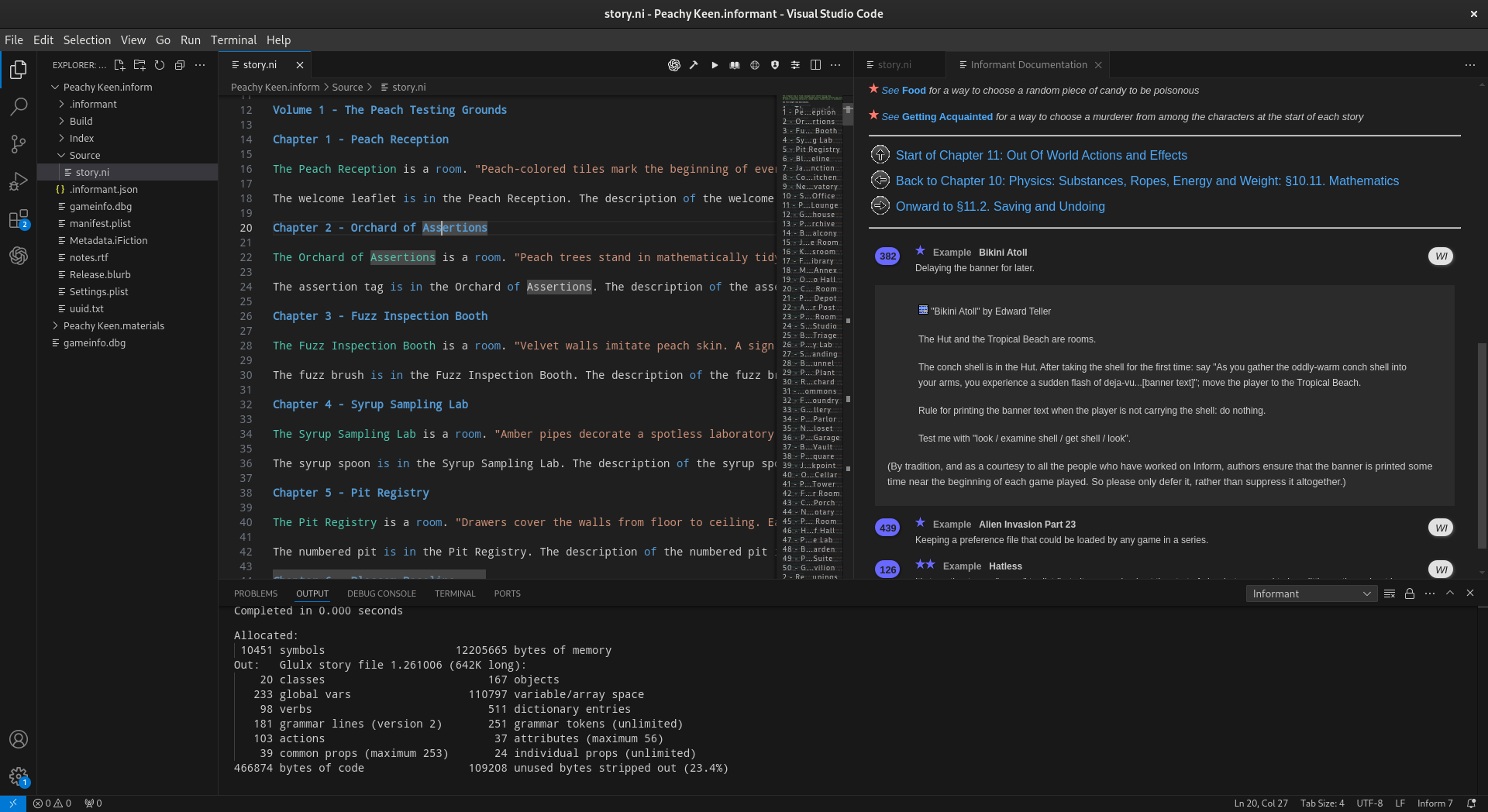Click the editor minimap outline
This screenshot has width=1488, height=812.
coord(810,338)
